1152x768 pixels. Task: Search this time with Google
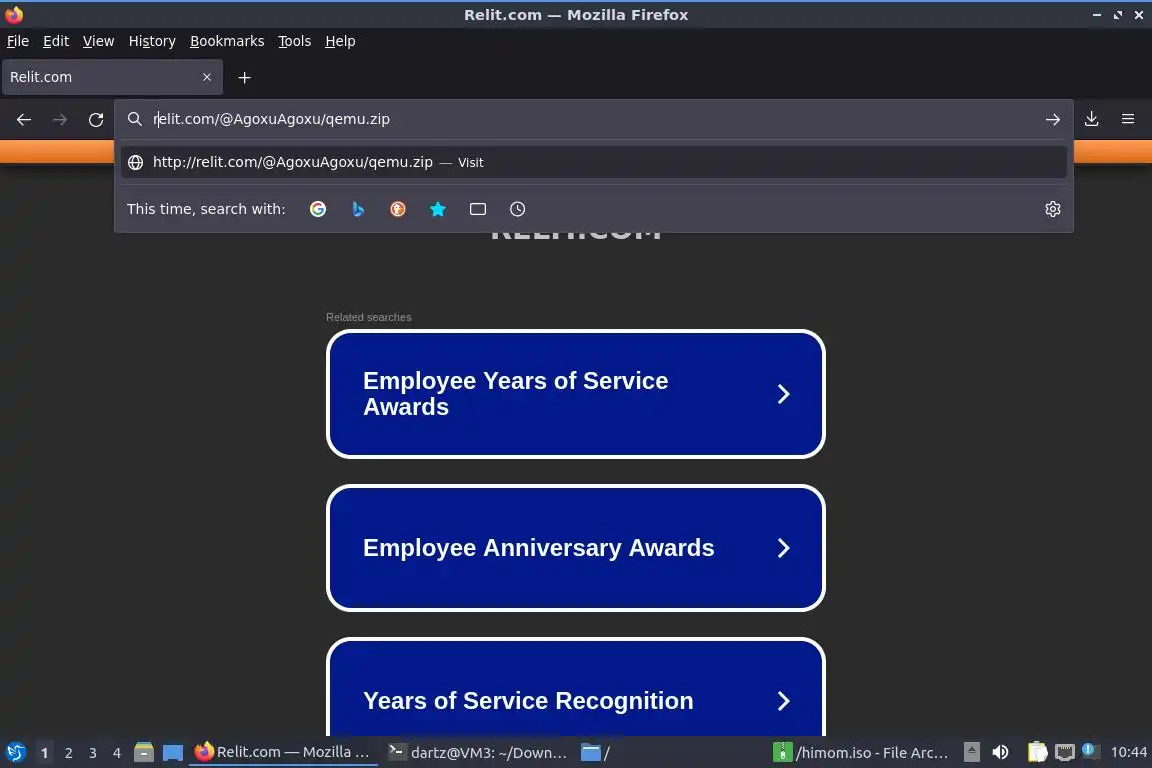318,209
